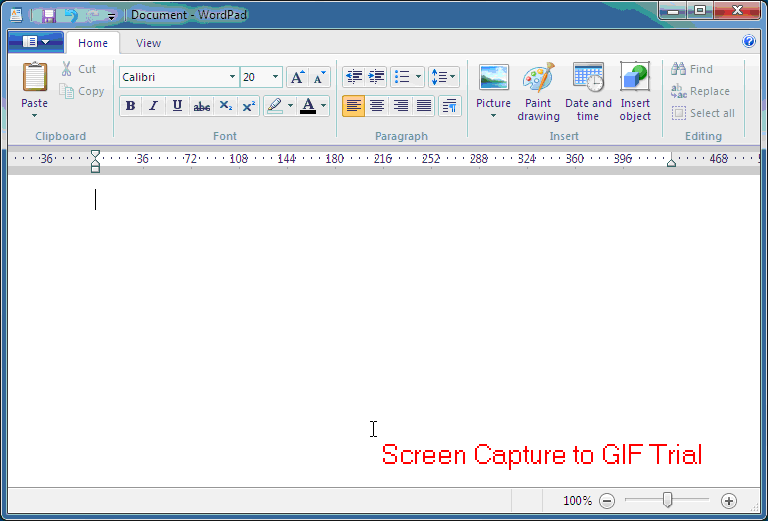Toggle Bold formatting
The height and width of the screenshot is (521, 768).
pos(130,106)
